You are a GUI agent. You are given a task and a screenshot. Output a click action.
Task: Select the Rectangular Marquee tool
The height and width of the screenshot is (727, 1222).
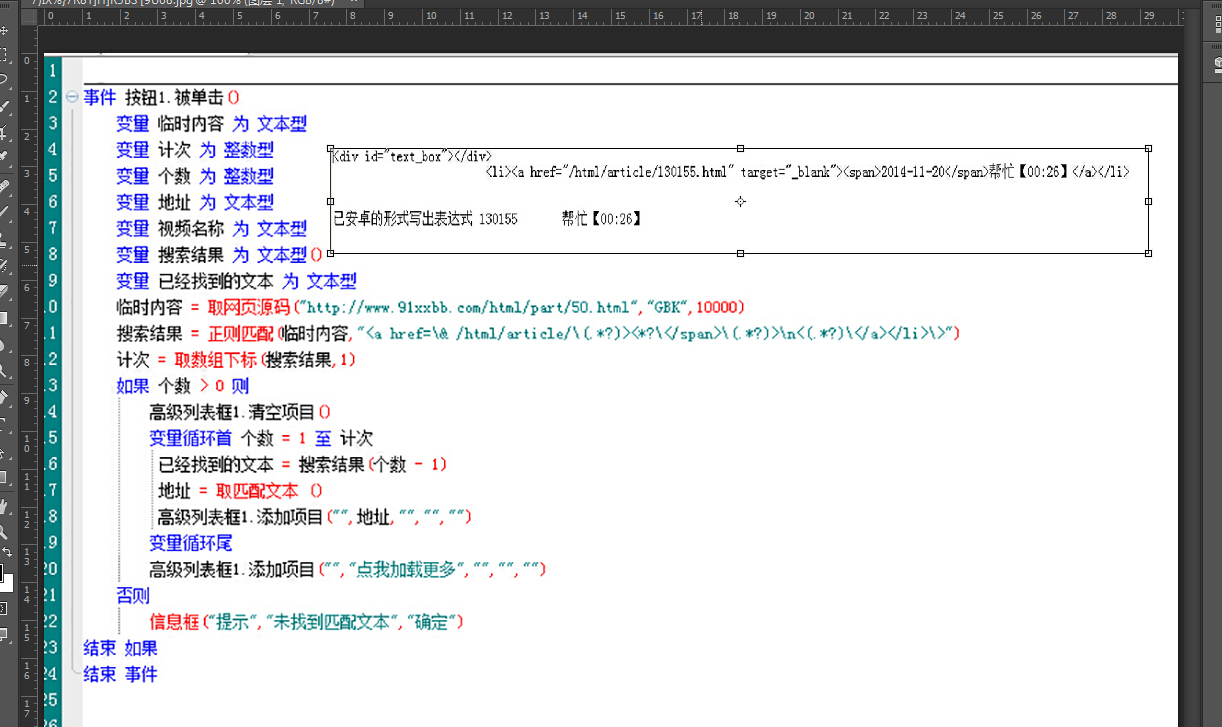[x=4, y=54]
